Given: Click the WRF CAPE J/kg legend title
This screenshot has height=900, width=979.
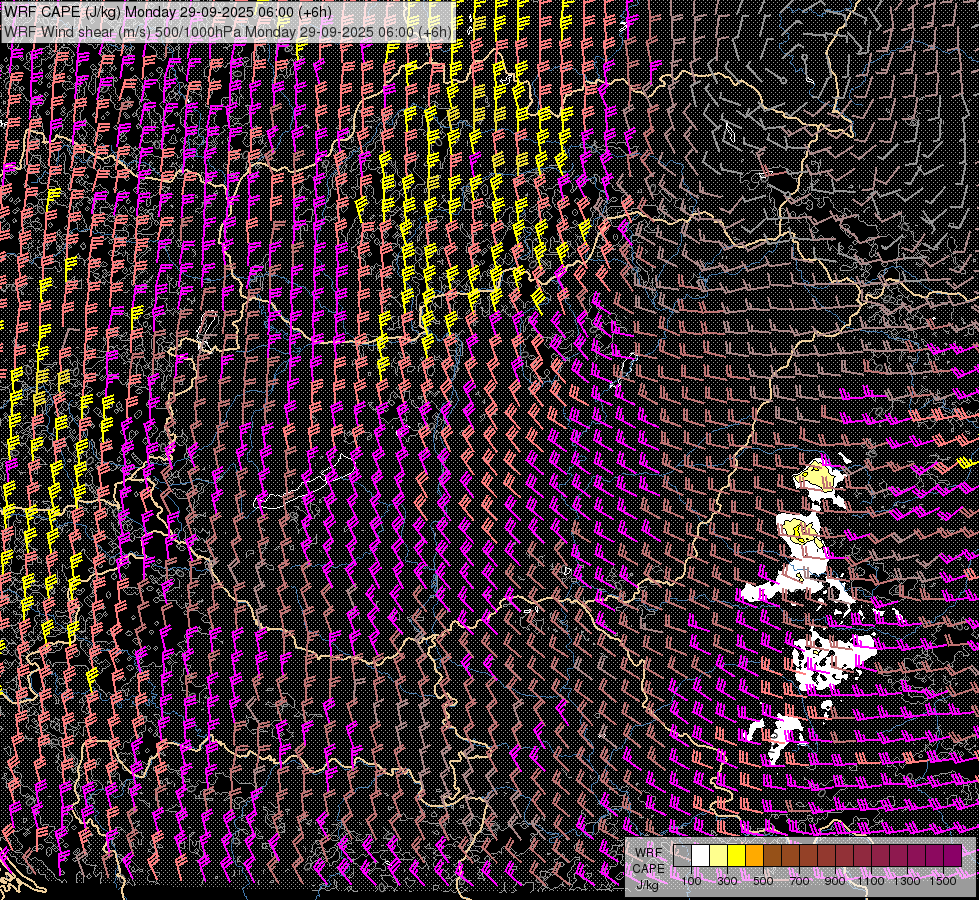Looking at the screenshot, I should pos(648,868).
